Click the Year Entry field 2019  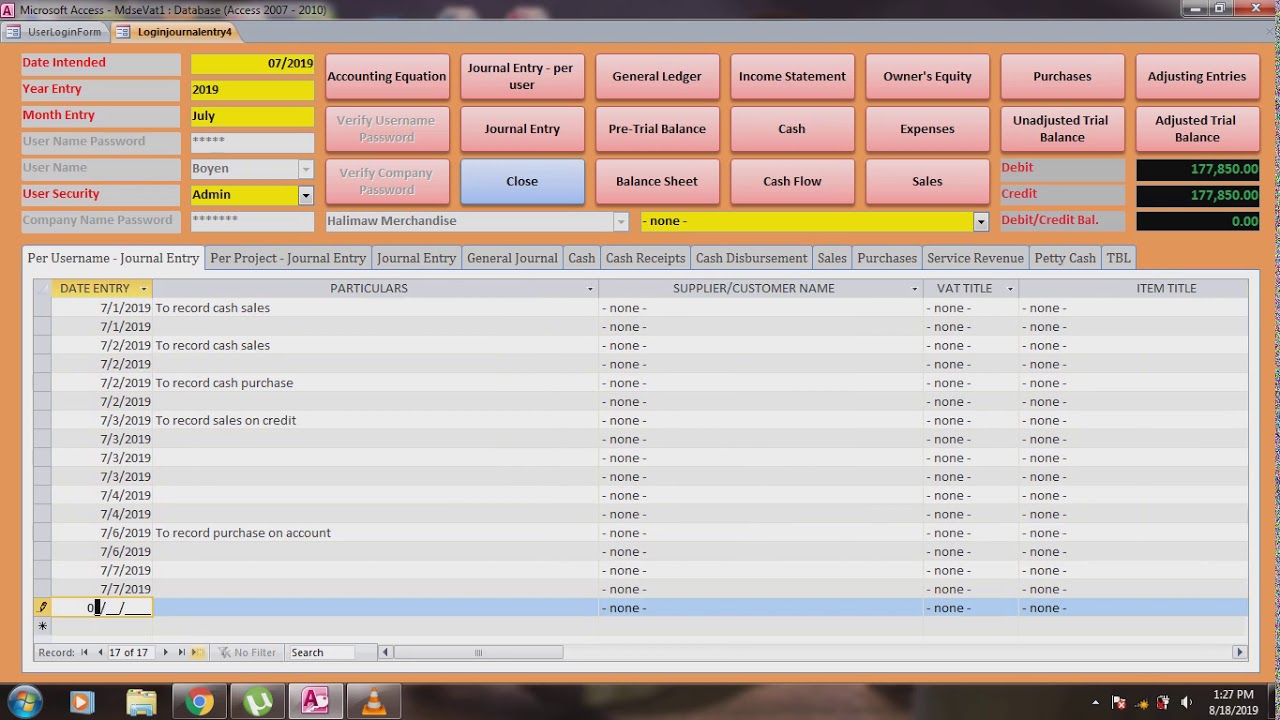tap(252, 90)
